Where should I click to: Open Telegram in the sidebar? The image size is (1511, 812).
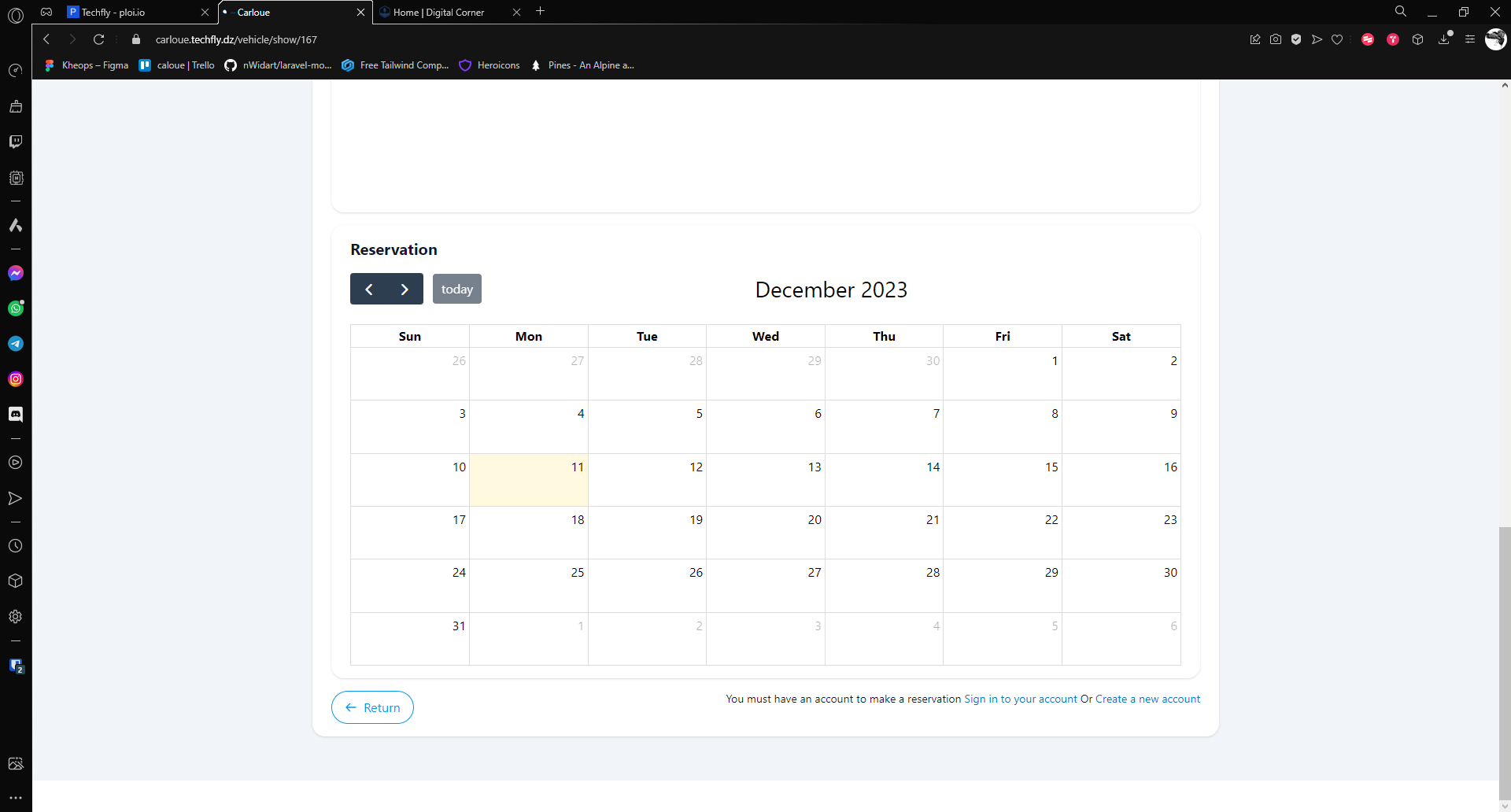tap(16, 344)
